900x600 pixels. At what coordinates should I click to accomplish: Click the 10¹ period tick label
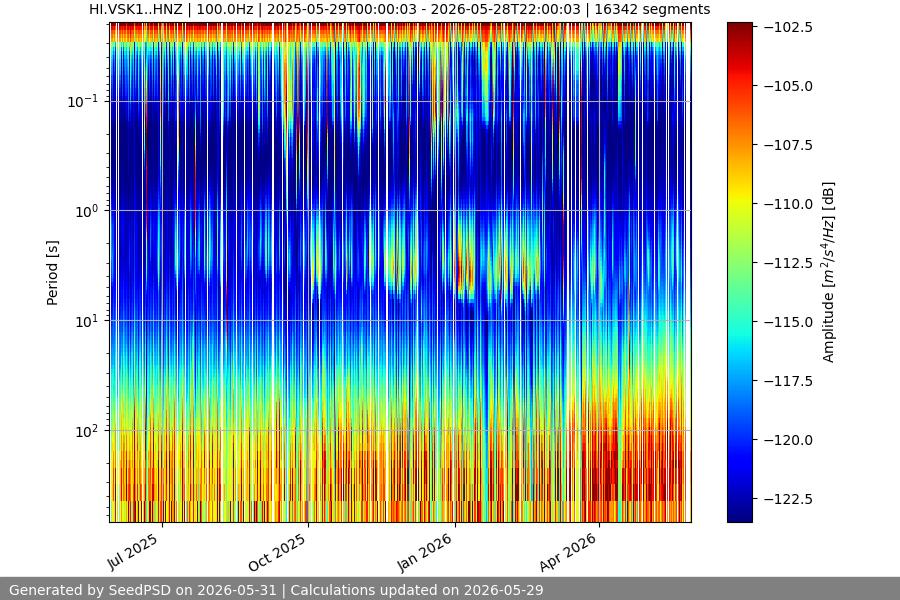click(87, 321)
